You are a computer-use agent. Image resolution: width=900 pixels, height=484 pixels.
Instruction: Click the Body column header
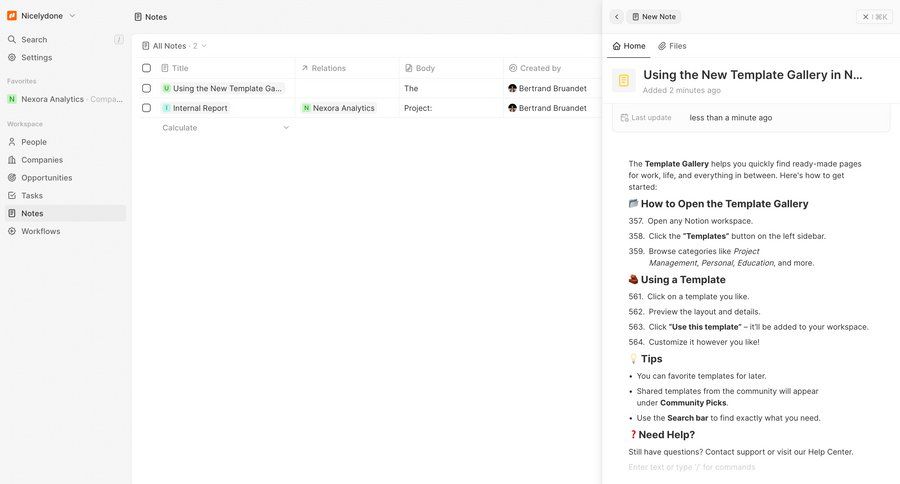pyautogui.click(x=451, y=68)
